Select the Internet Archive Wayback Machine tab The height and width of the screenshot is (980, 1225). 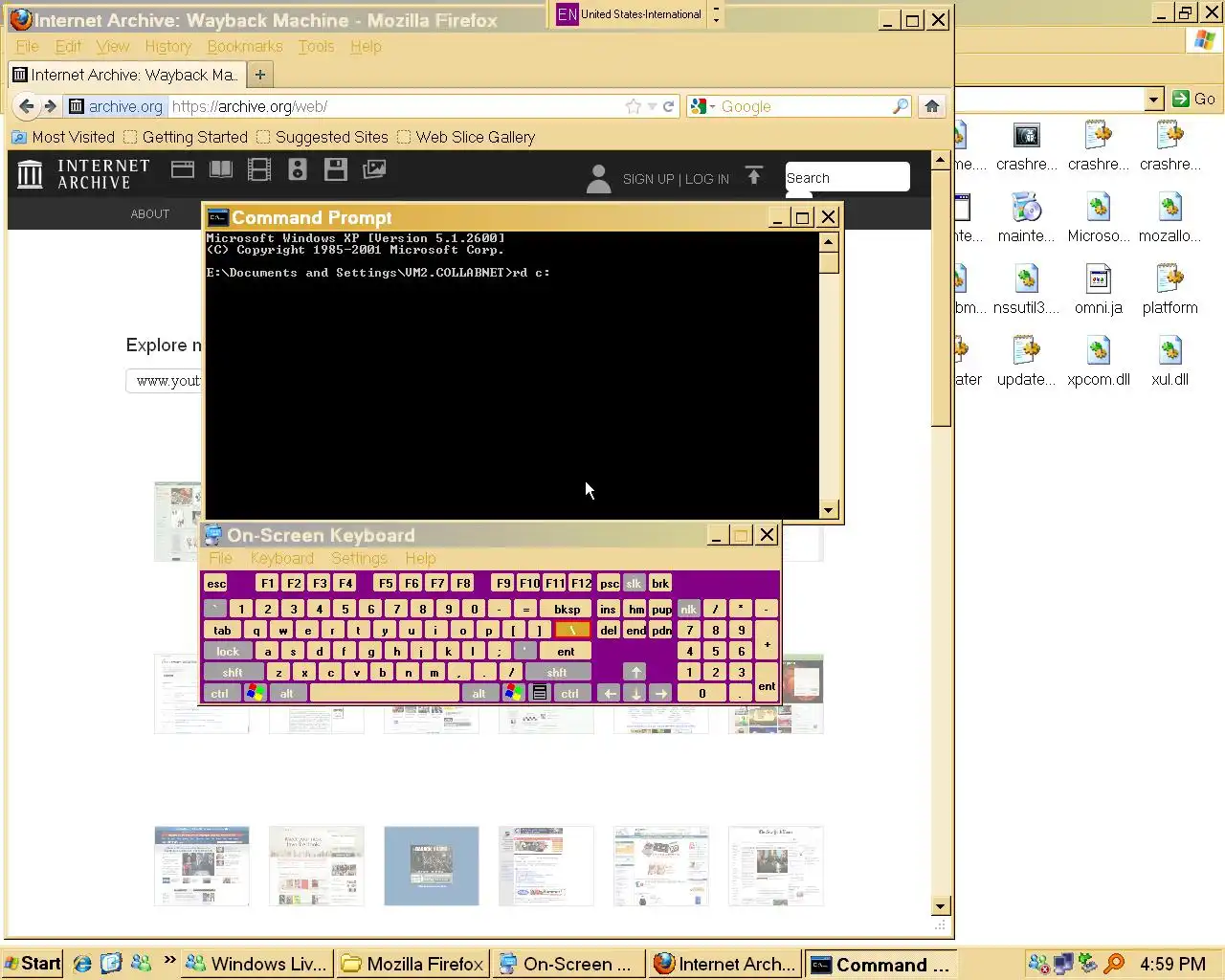pyautogui.click(x=126, y=75)
